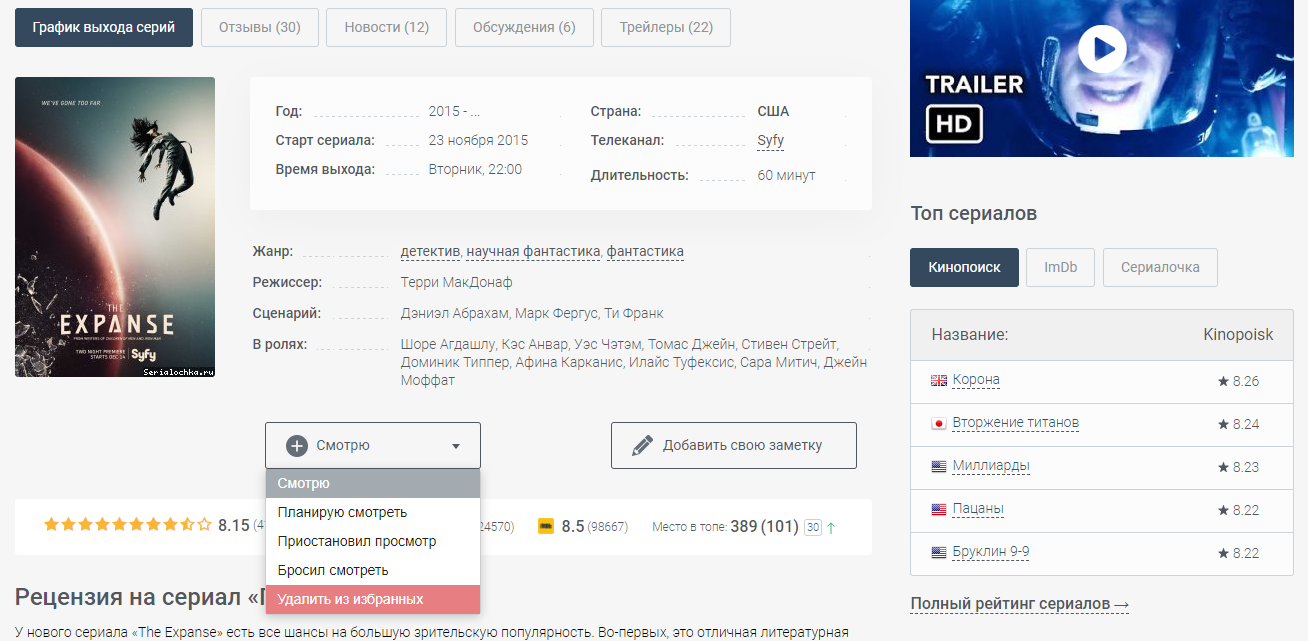
Task: Select Кинопоиск top rating tab
Action: 964,267
